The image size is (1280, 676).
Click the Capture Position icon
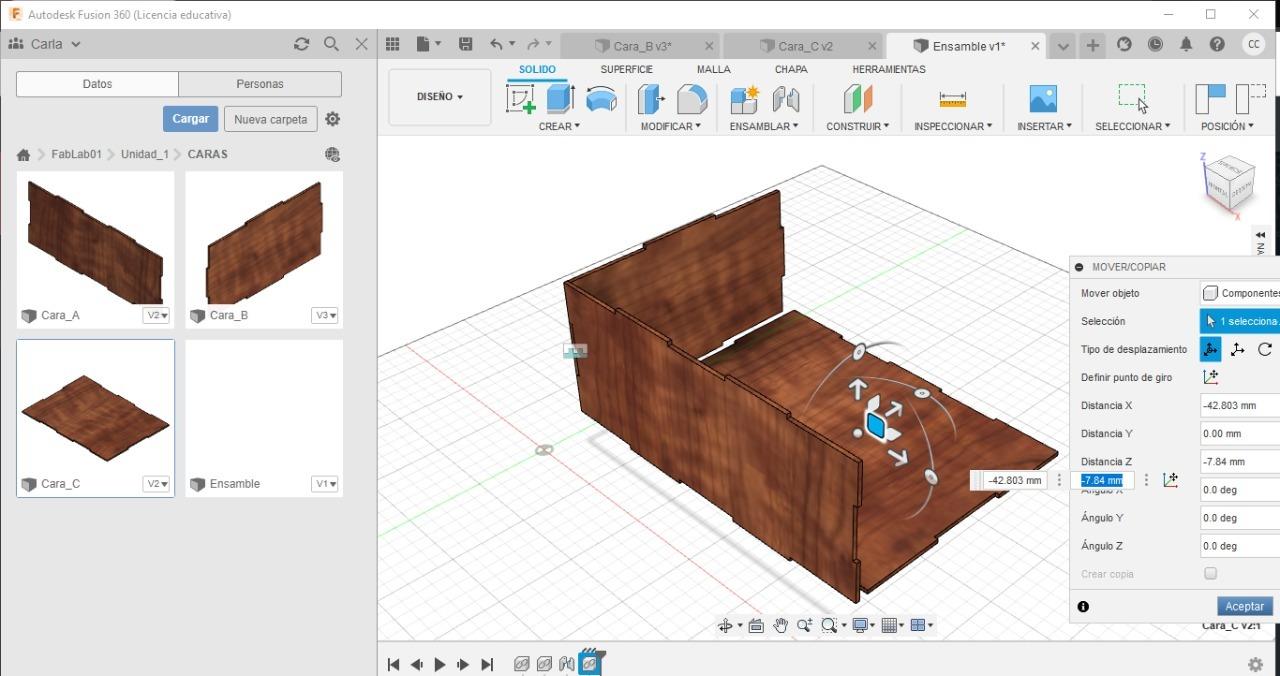1210,99
